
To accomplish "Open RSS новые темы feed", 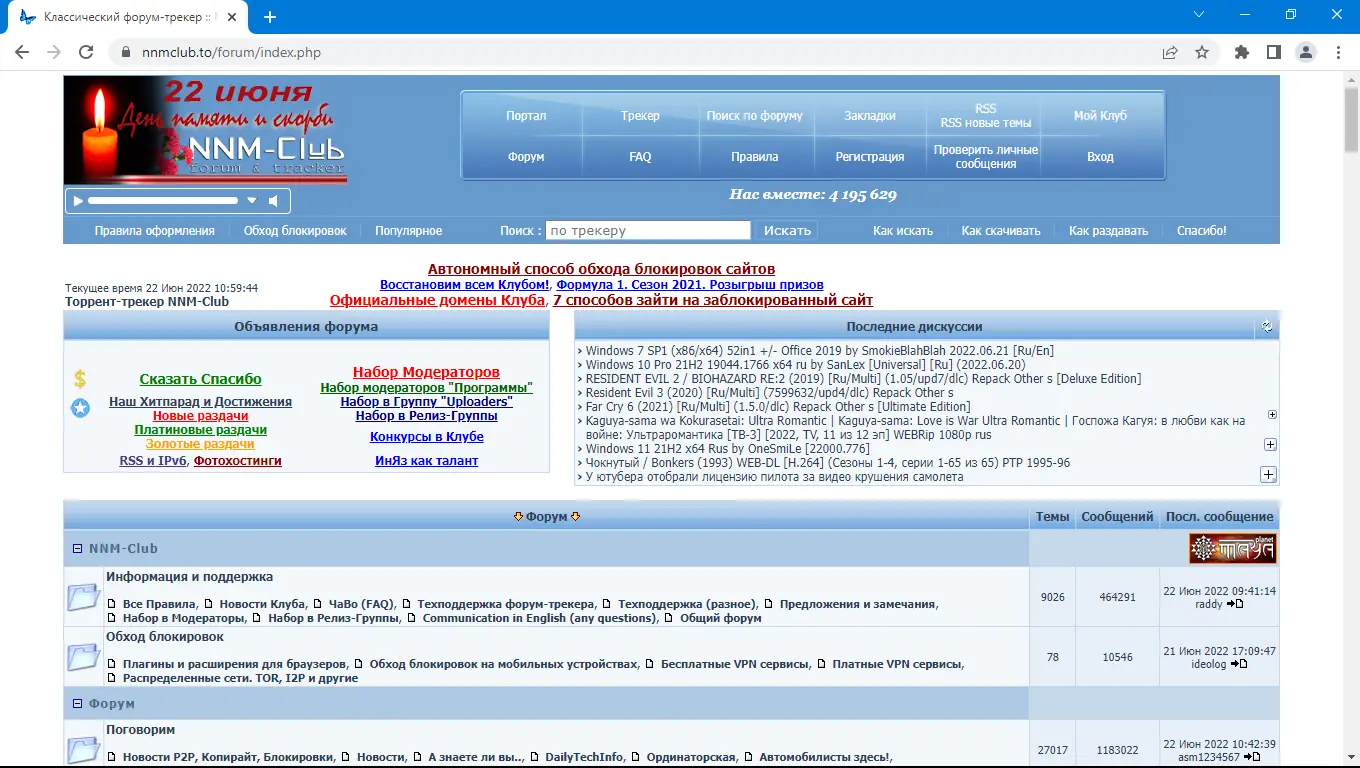I will coord(985,123).
